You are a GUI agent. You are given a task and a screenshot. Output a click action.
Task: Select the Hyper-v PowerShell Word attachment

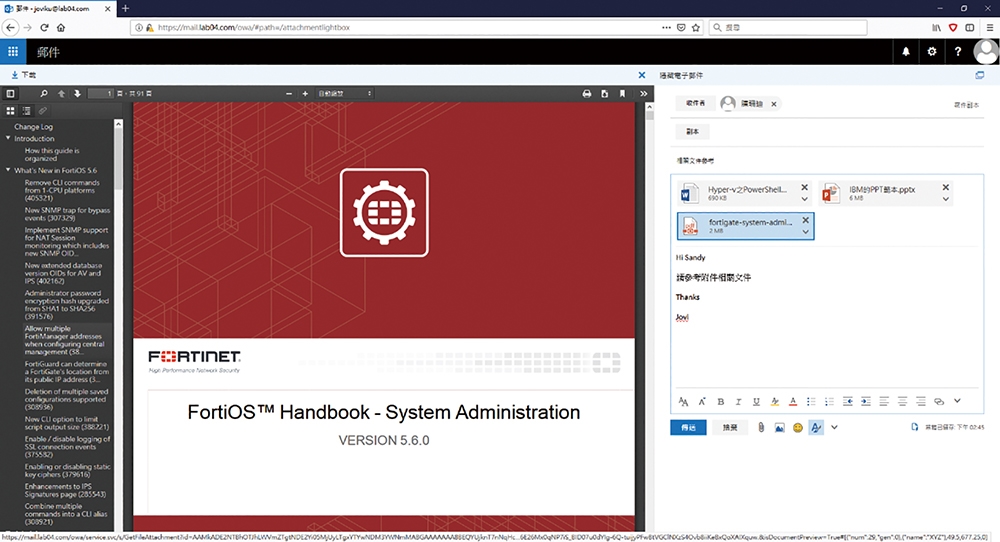744,193
